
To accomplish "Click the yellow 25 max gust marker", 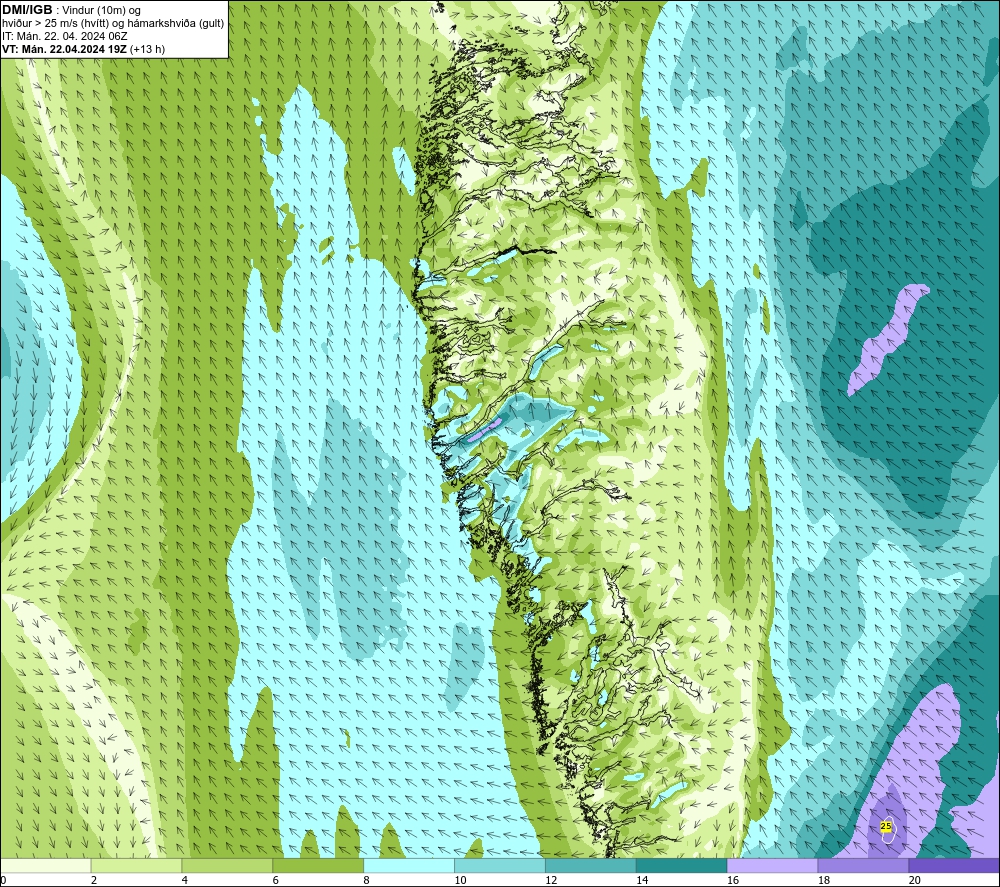I will coord(886,826).
